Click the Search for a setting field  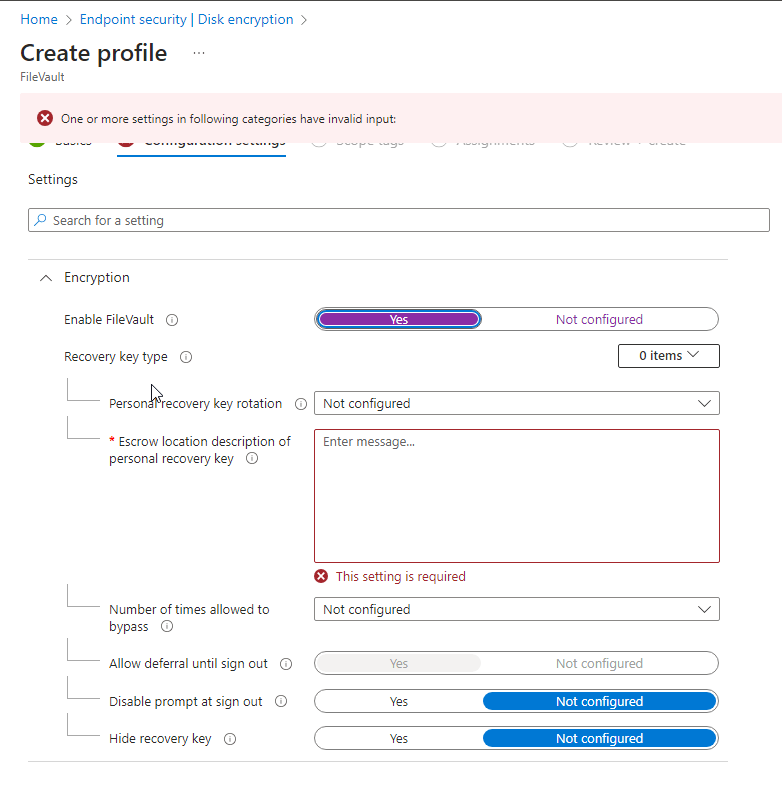click(x=399, y=220)
